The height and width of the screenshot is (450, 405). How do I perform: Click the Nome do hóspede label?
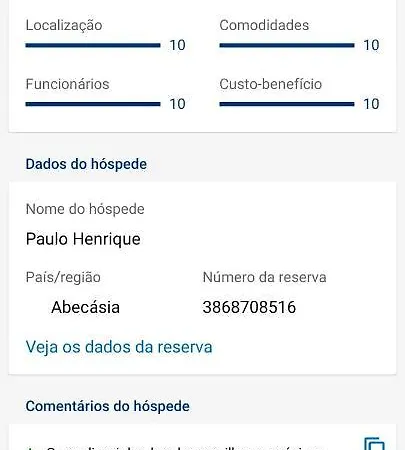[85, 209]
